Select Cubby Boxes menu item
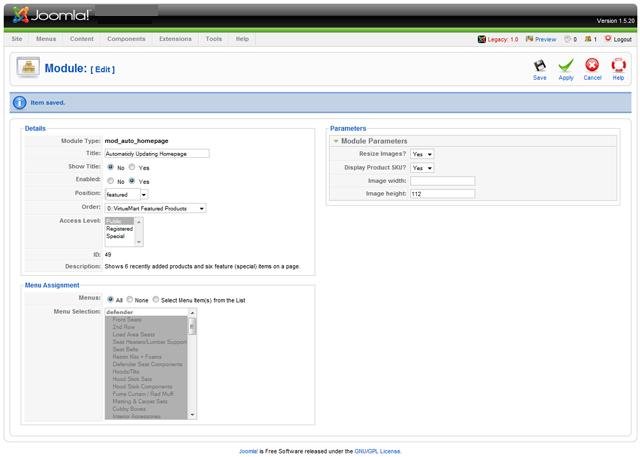640x457 pixels. click(146, 409)
